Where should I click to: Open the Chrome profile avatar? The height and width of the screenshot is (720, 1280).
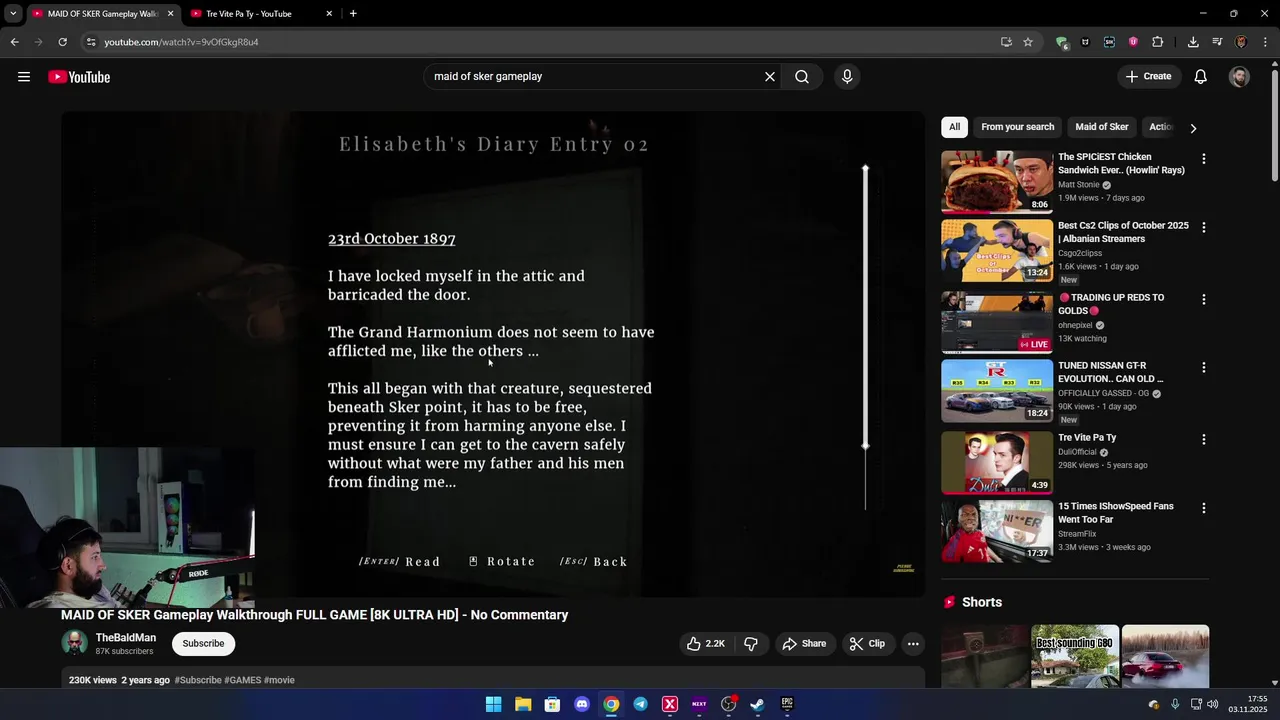click(x=1241, y=42)
